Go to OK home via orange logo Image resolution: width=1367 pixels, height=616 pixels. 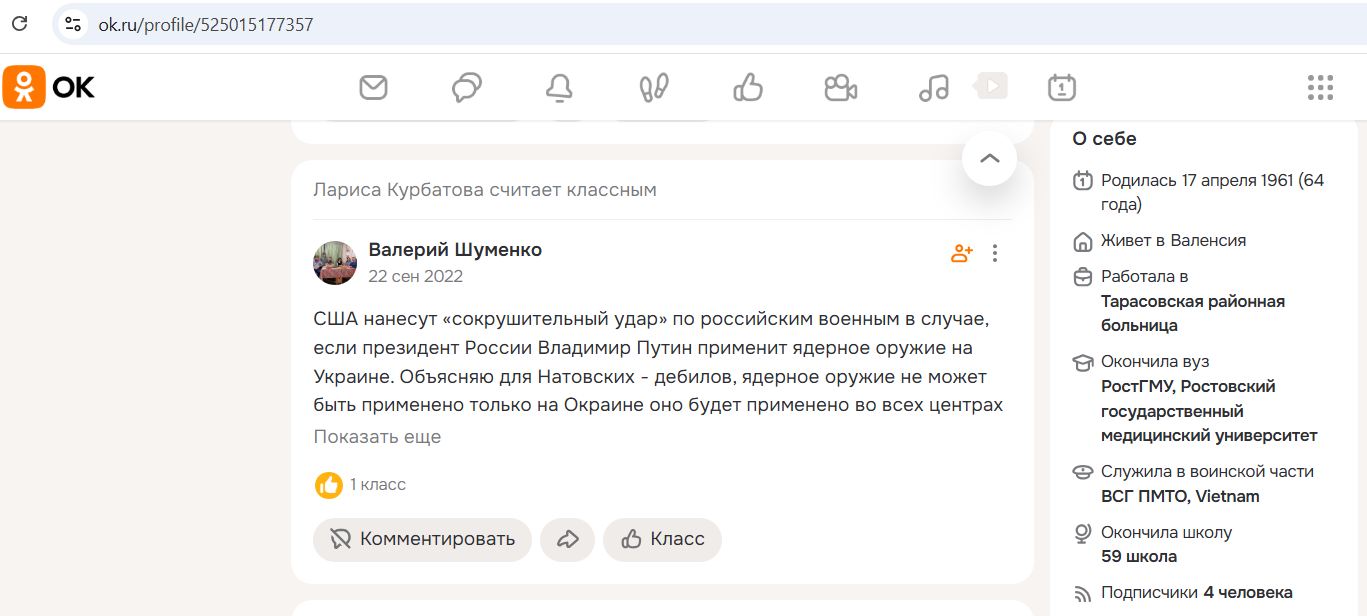pyautogui.click(x=49, y=88)
